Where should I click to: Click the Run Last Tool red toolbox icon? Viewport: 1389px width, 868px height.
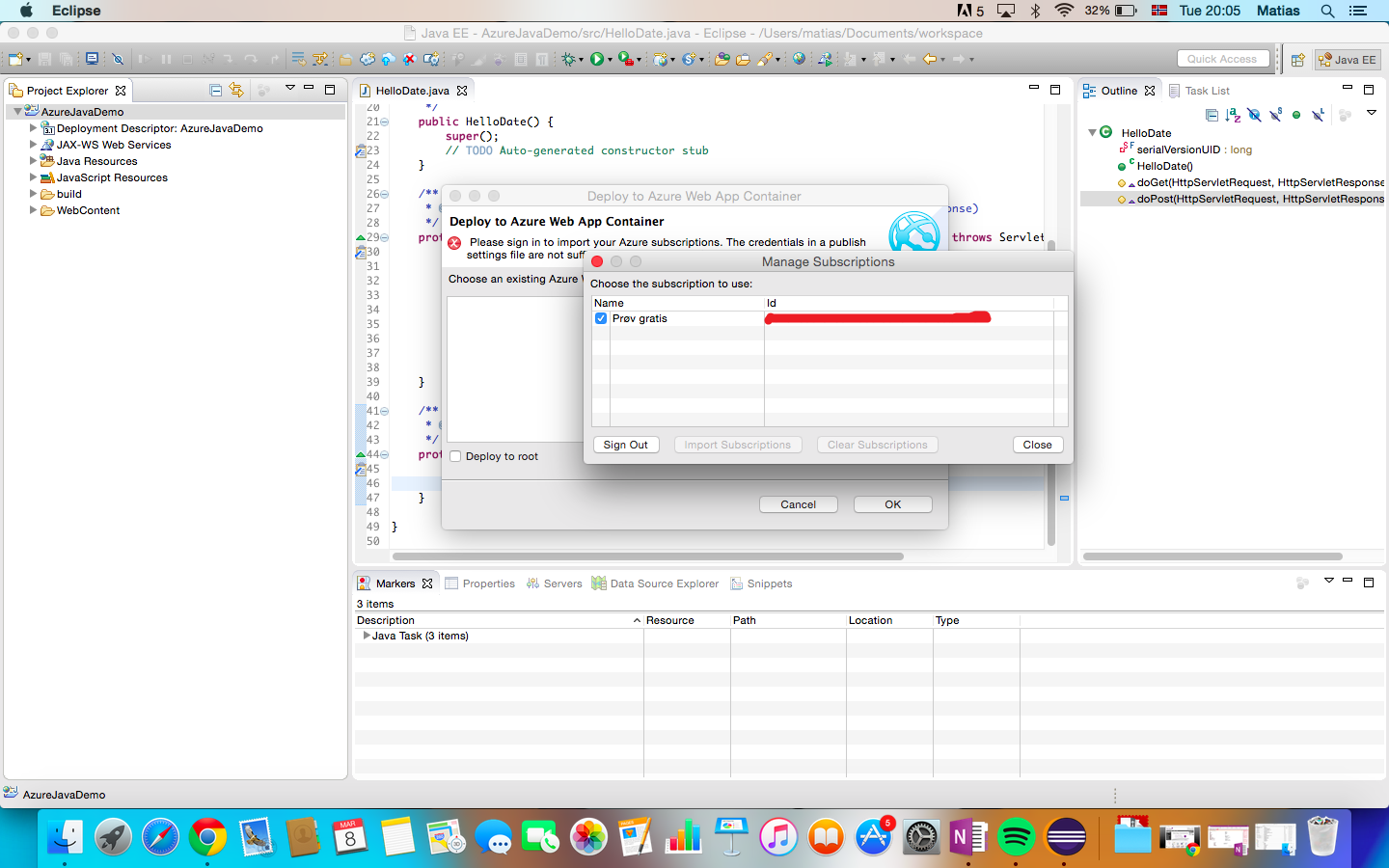pos(625,59)
